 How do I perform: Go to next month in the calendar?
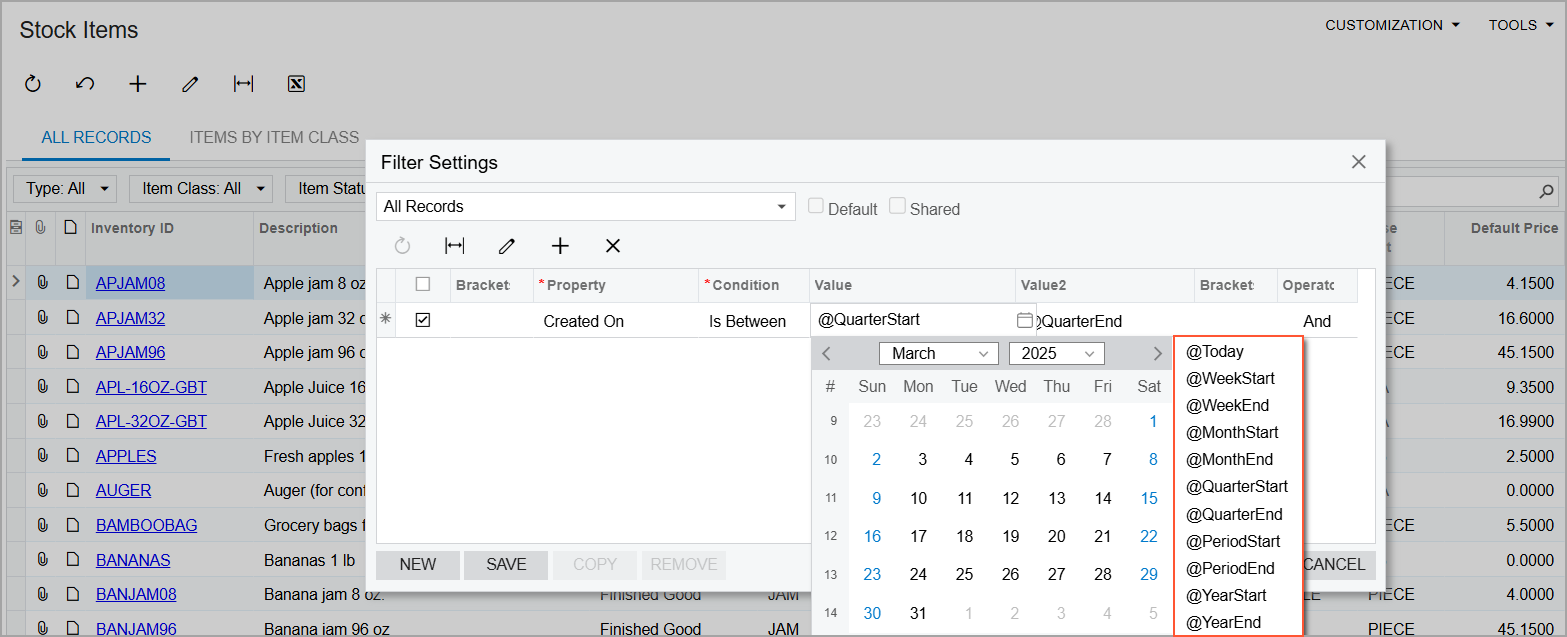click(1157, 353)
